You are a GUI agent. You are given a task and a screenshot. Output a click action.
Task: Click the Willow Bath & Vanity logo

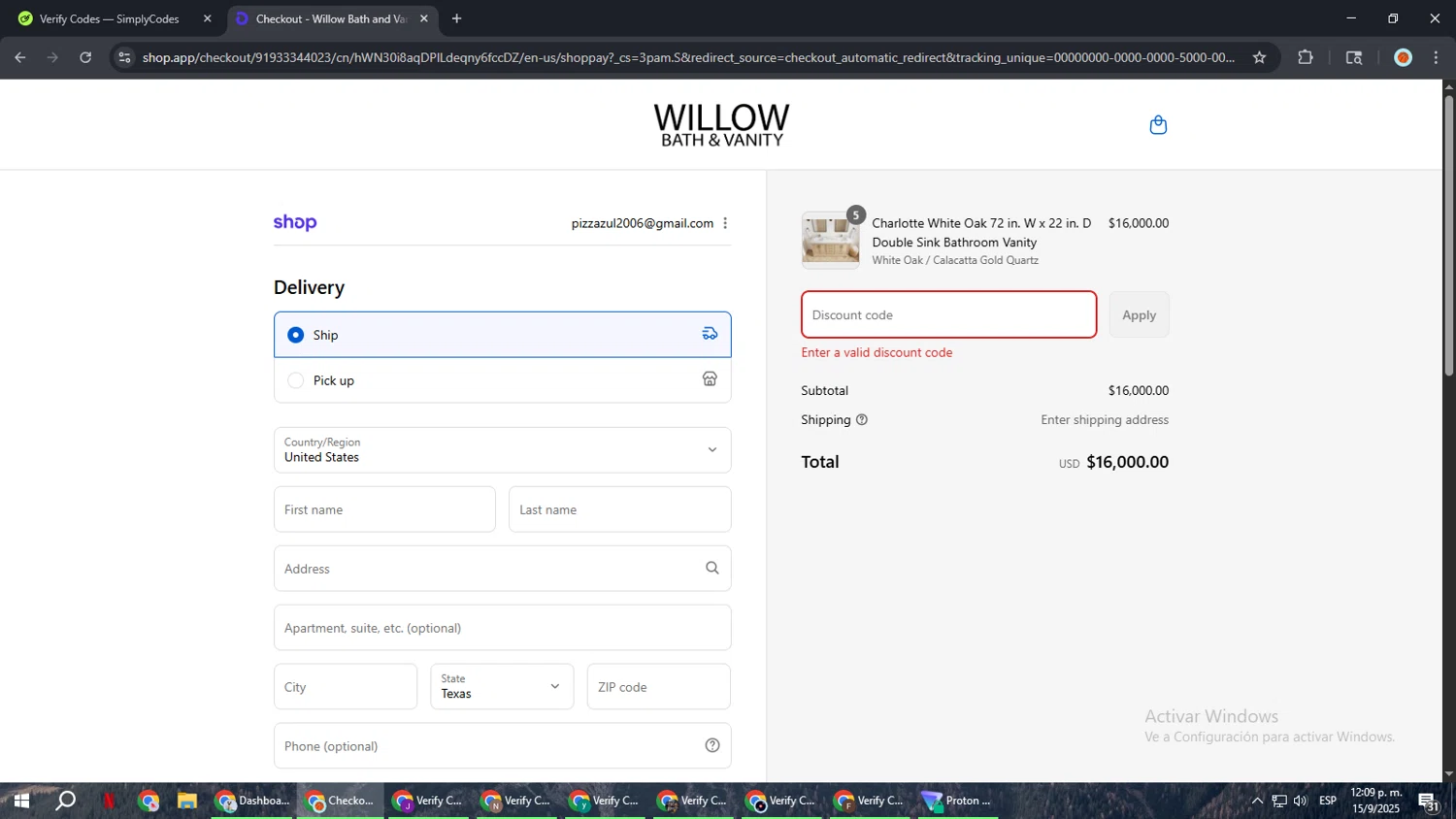(x=721, y=125)
